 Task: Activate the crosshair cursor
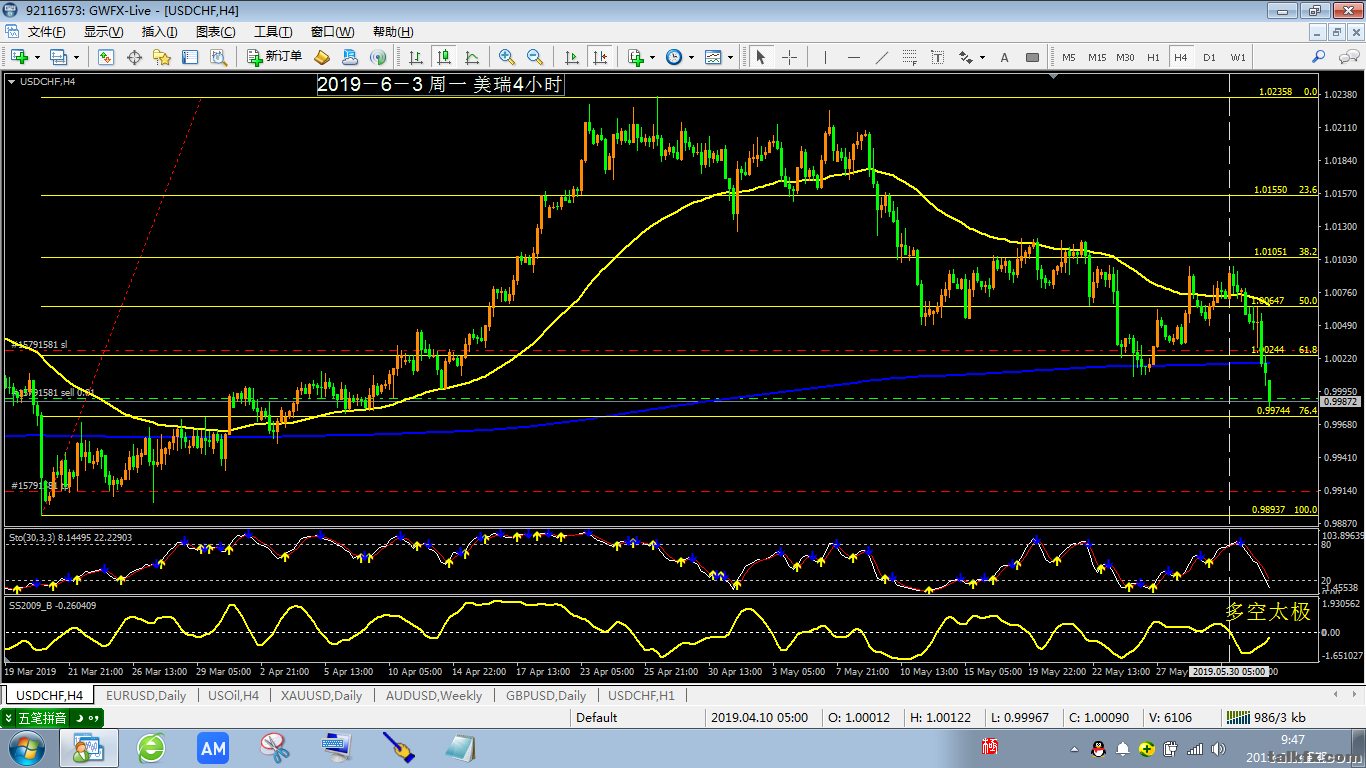pos(789,57)
